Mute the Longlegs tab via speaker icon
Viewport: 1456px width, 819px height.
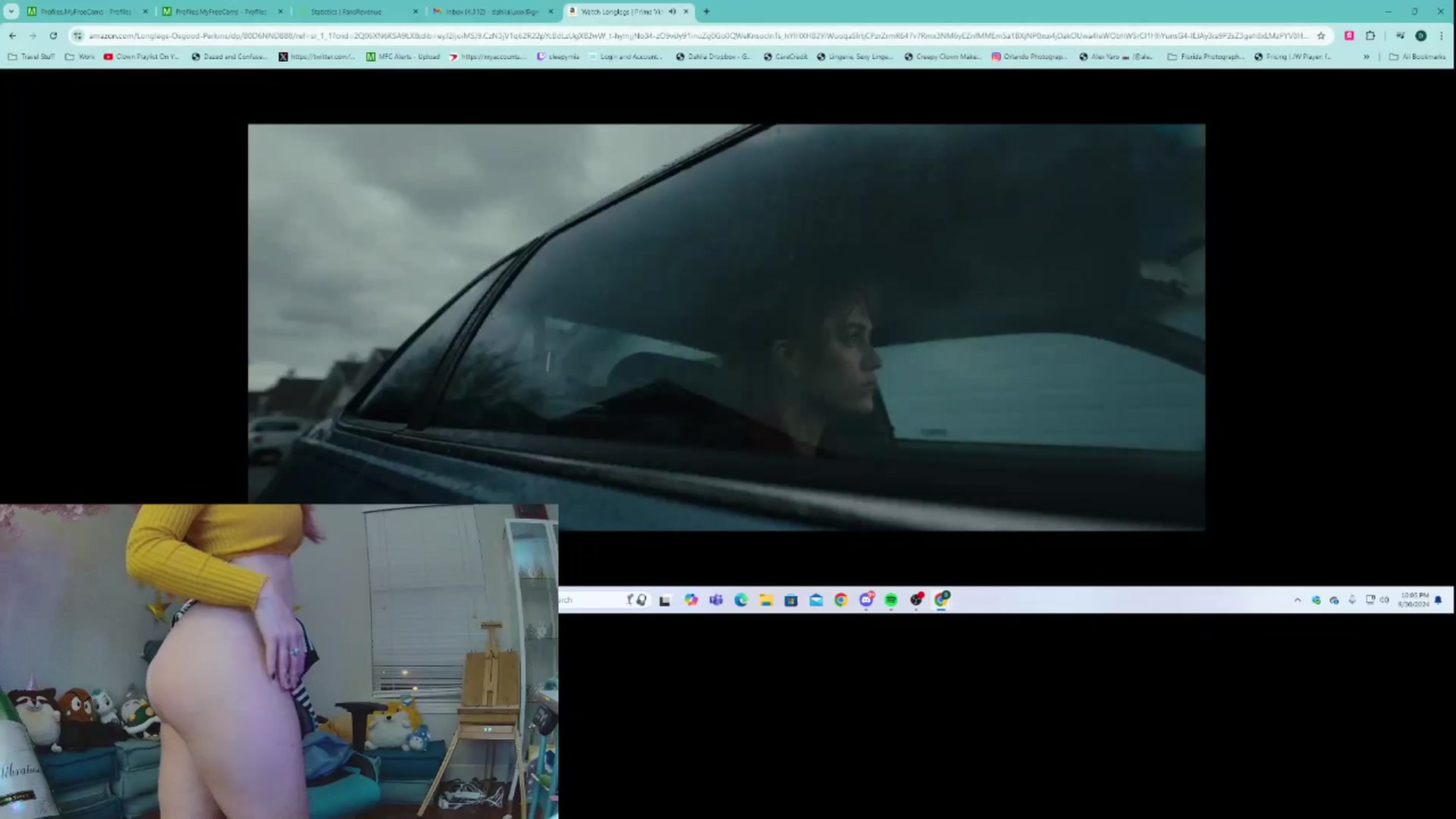[x=672, y=11]
